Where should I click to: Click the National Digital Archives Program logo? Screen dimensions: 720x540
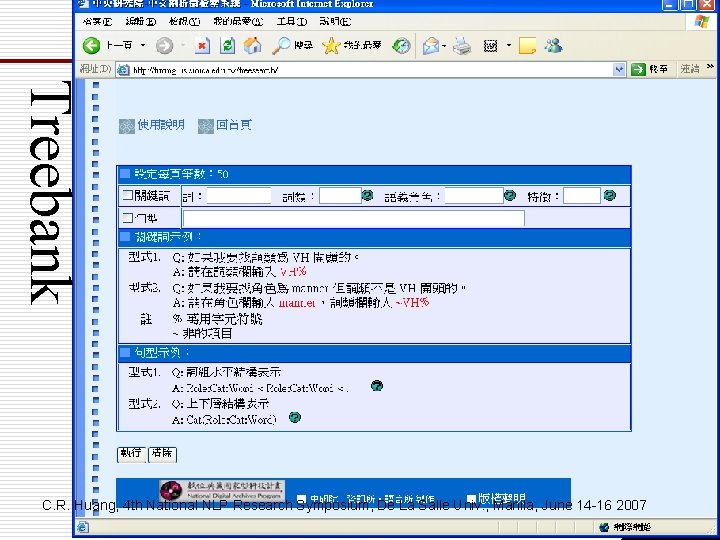click(222, 491)
